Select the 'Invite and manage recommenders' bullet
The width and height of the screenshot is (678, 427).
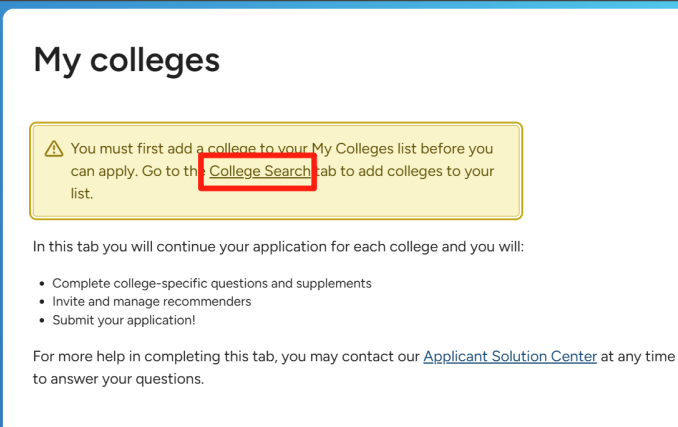152,302
